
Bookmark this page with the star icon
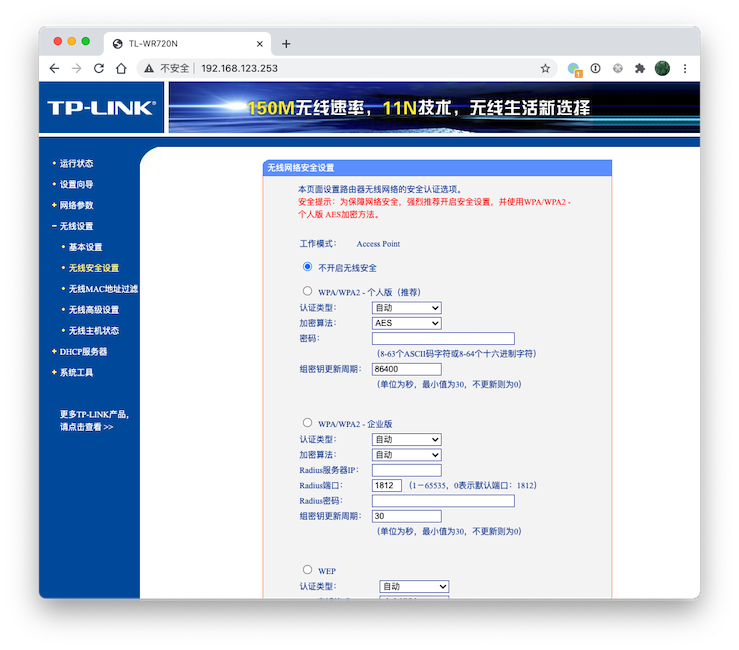click(545, 68)
